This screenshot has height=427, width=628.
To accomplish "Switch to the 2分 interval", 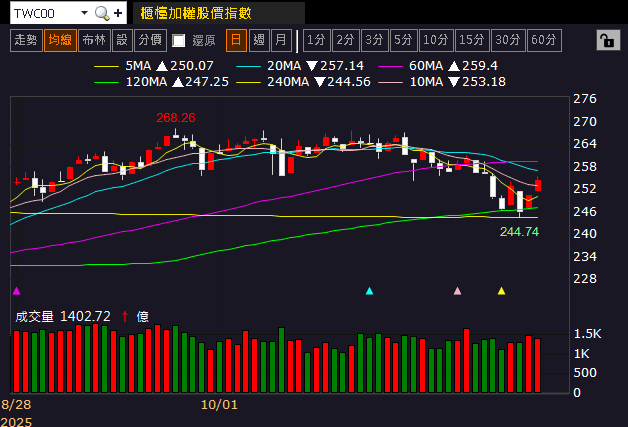I will click(346, 40).
